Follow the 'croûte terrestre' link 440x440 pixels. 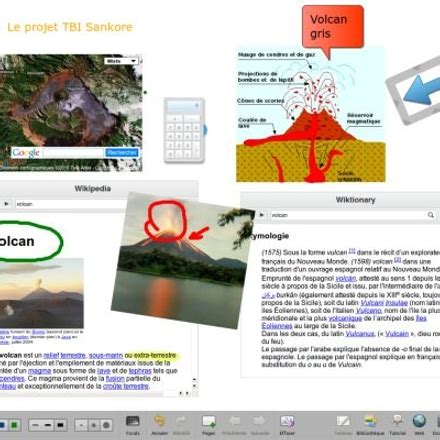tap(126, 386)
